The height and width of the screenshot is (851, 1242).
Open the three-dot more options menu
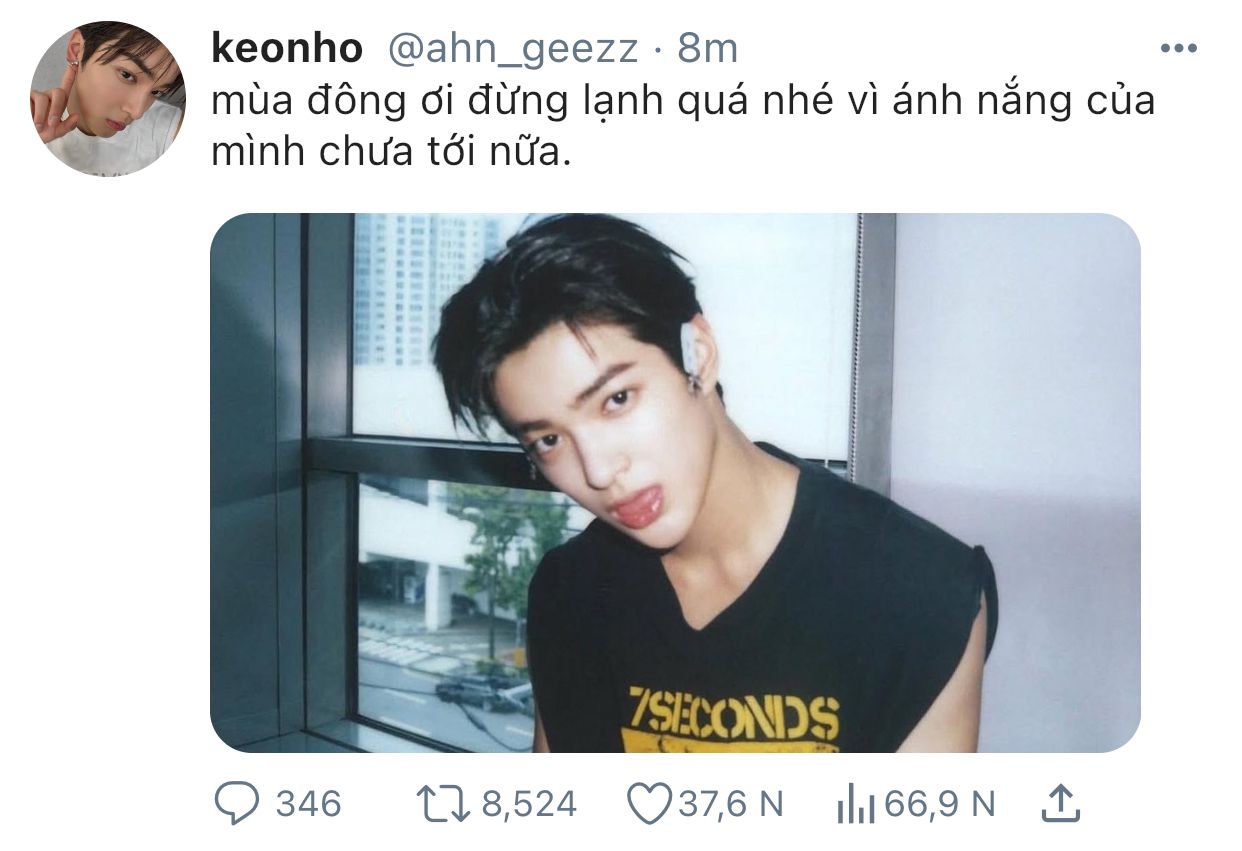[x=1178, y=48]
